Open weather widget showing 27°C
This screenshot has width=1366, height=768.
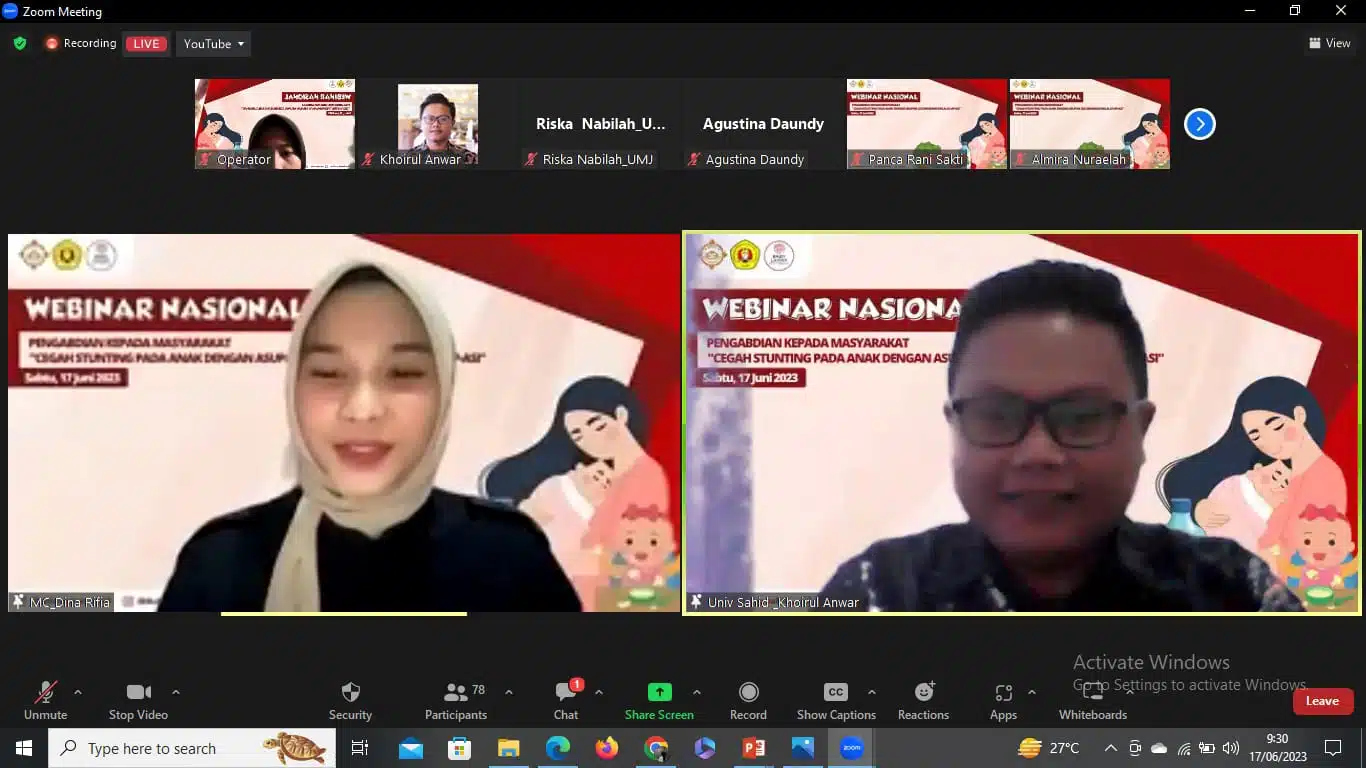pyautogui.click(x=1048, y=748)
